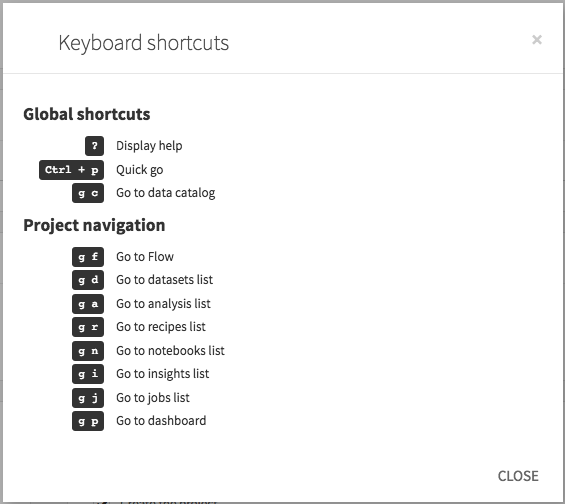The width and height of the screenshot is (565, 504).
Task: Click the g f shortcut badge
Action: (88, 257)
